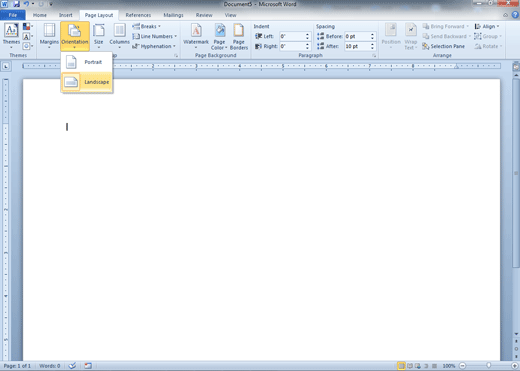Switch to the View tab
The height and width of the screenshot is (371, 520).
click(230, 15)
